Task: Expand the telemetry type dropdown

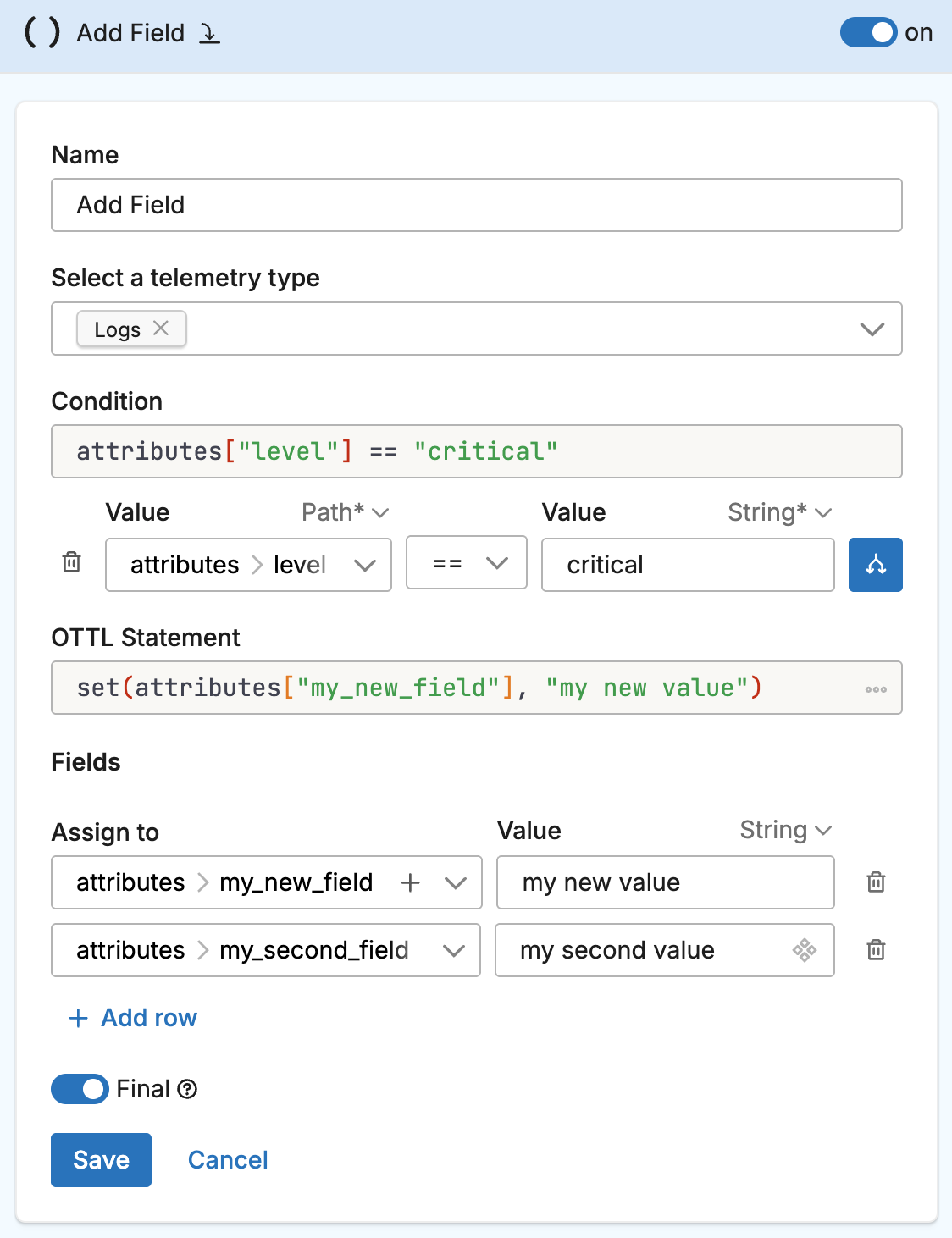Action: click(872, 329)
